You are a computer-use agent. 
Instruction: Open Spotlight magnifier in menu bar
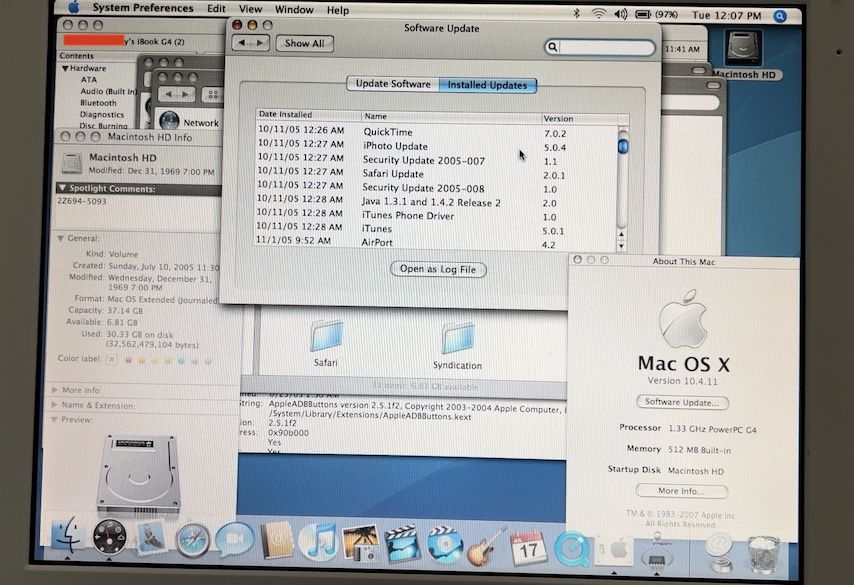tap(780, 16)
